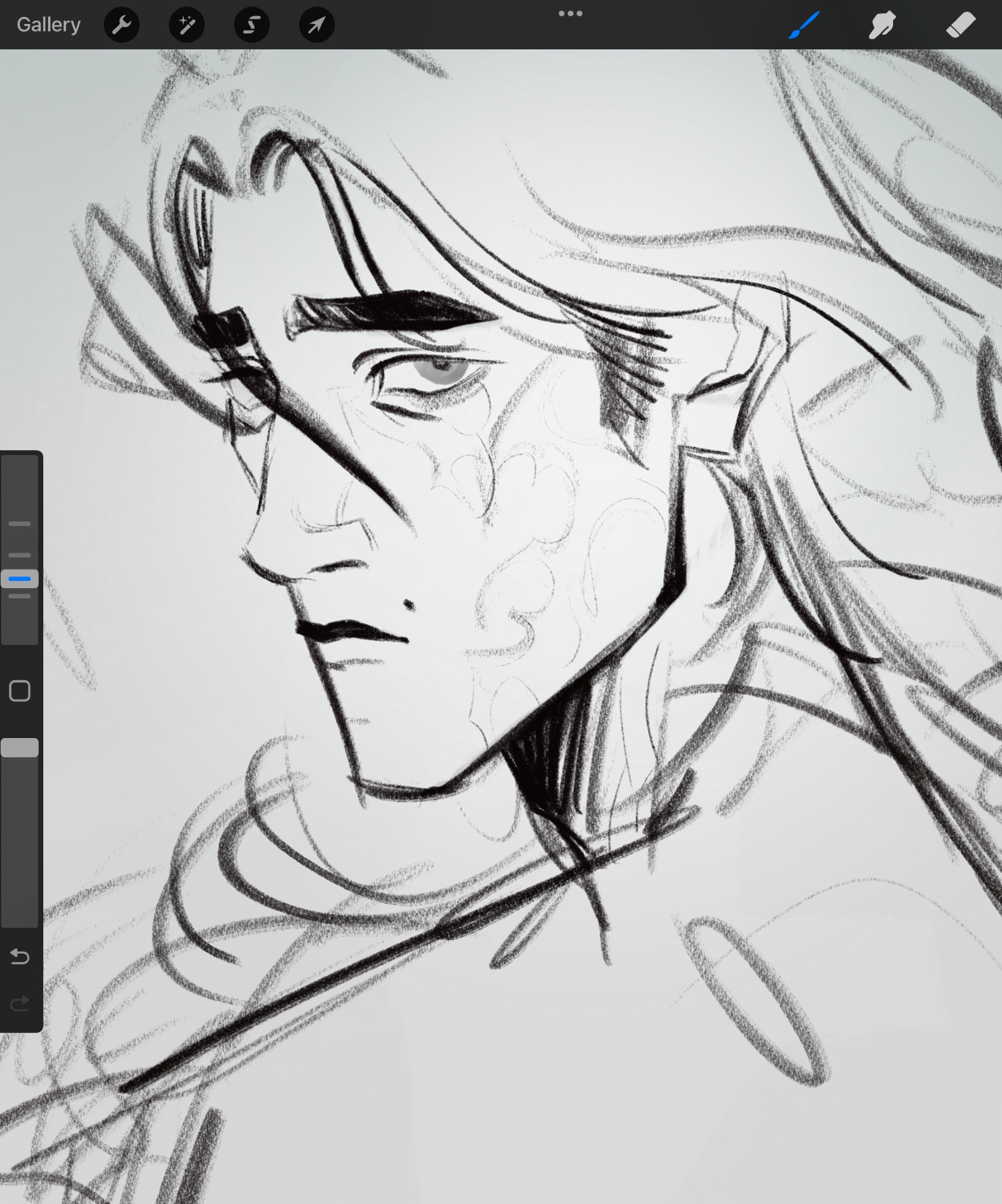Undo the last stroke
The width and height of the screenshot is (1002, 1204).
20,957
